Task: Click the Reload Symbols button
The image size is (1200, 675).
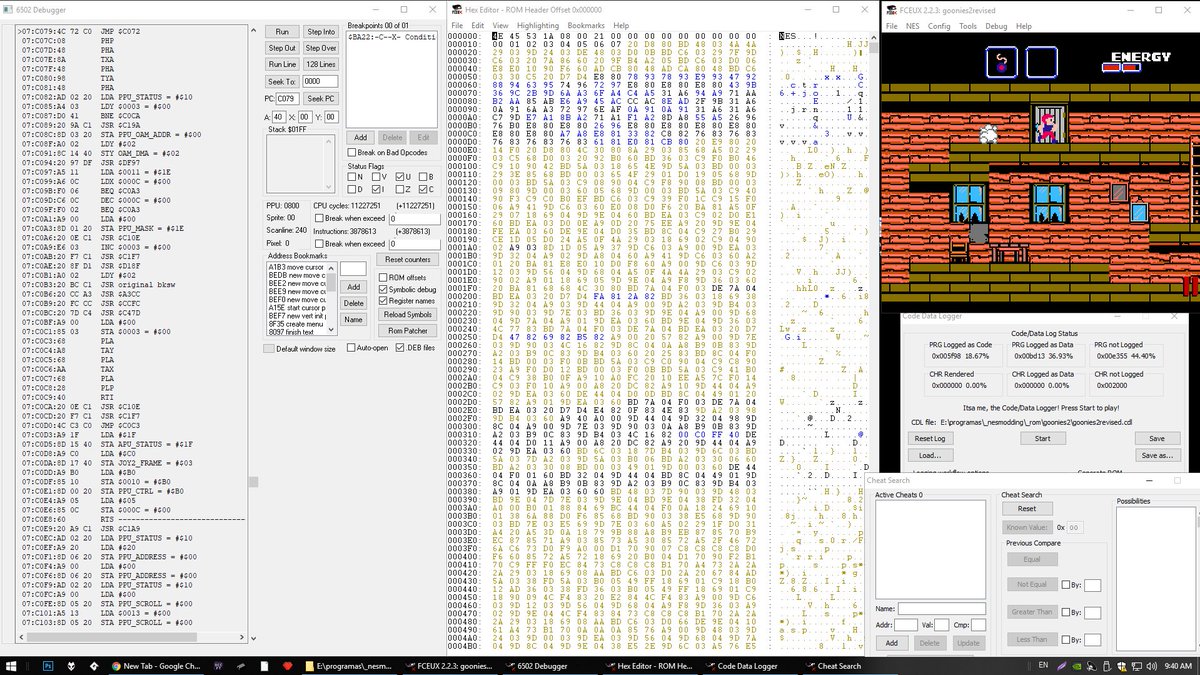Action: click(x=407, y=315)
